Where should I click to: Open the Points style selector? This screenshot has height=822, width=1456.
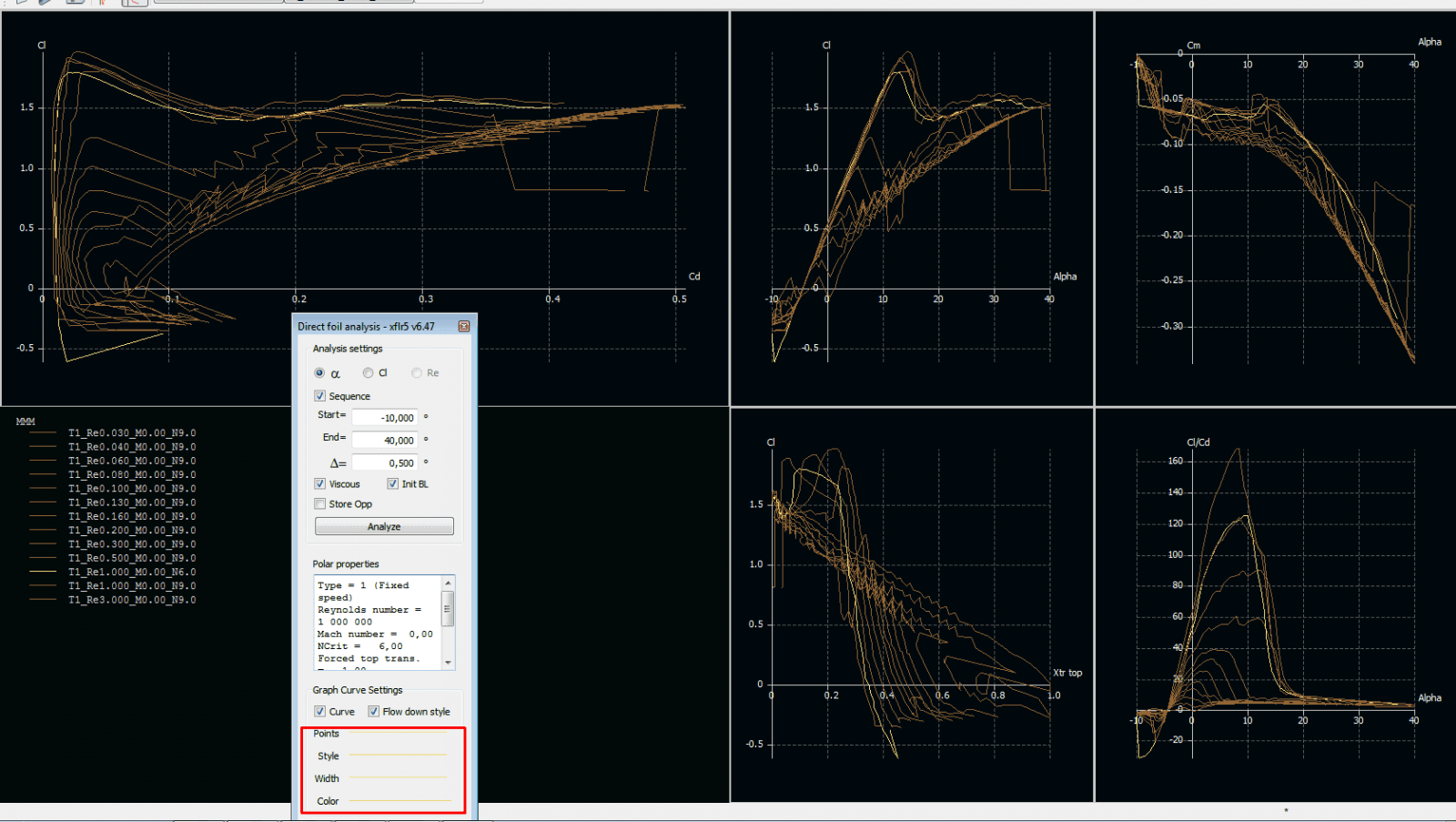[x=399, y=734]
